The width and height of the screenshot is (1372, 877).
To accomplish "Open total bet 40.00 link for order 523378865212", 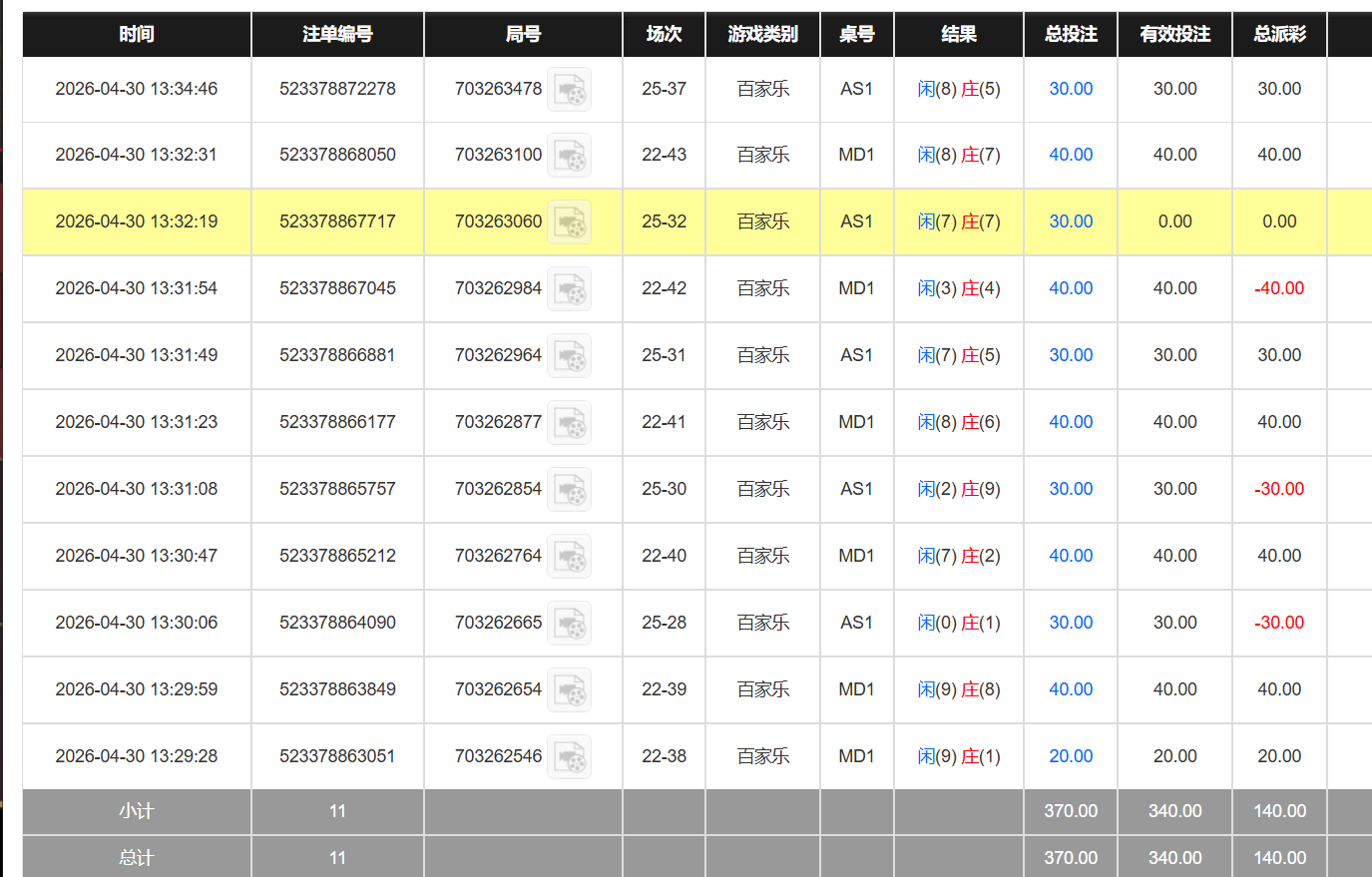I will pyautogui.click(x=1071, y=556).
